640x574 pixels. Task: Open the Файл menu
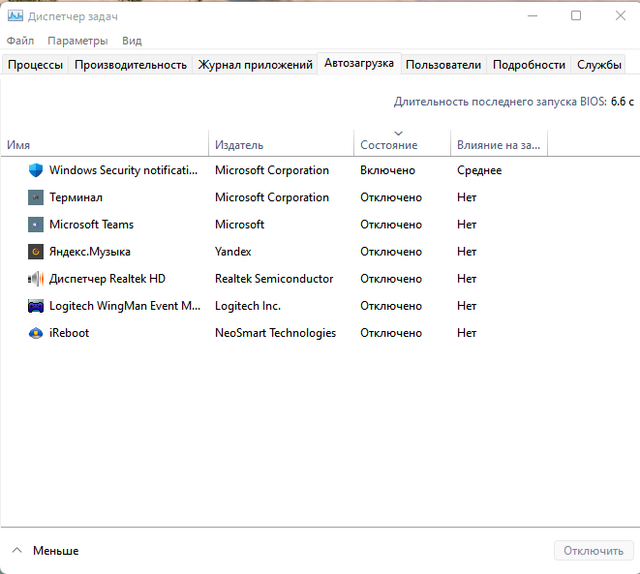pyautogui.click(x=20, y=40)
